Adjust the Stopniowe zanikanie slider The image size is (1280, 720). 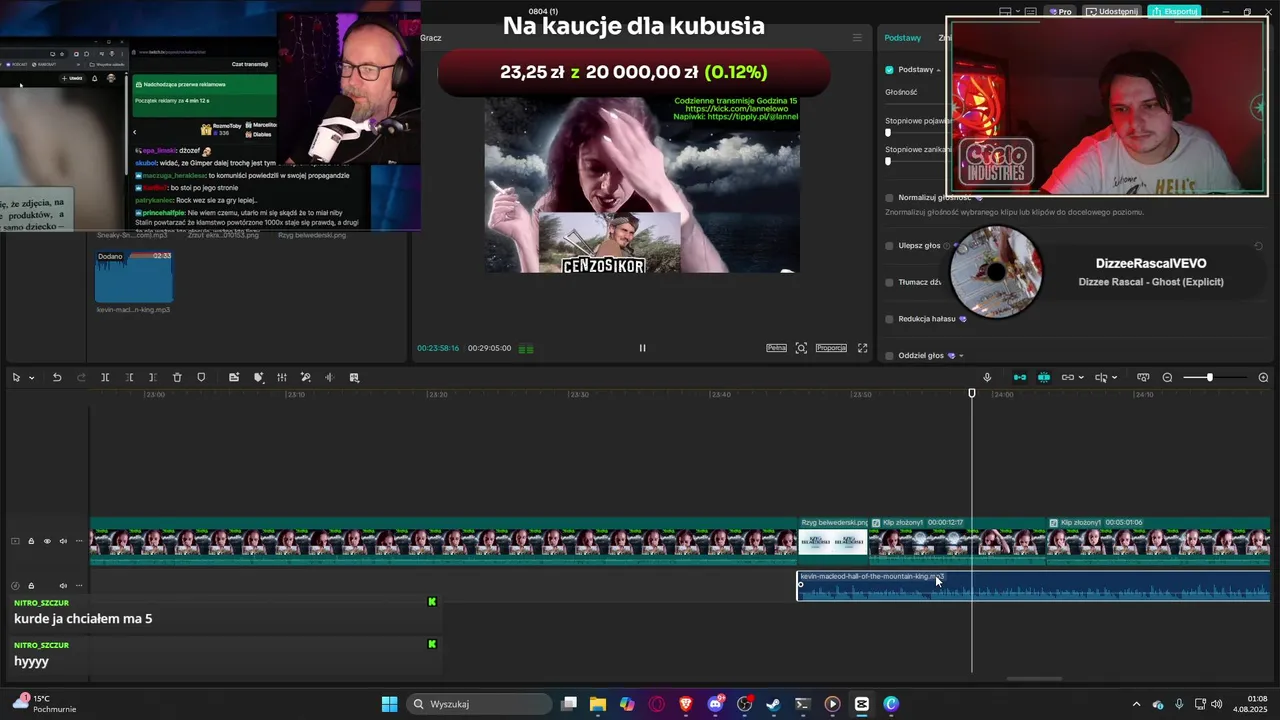click(888, 161)
